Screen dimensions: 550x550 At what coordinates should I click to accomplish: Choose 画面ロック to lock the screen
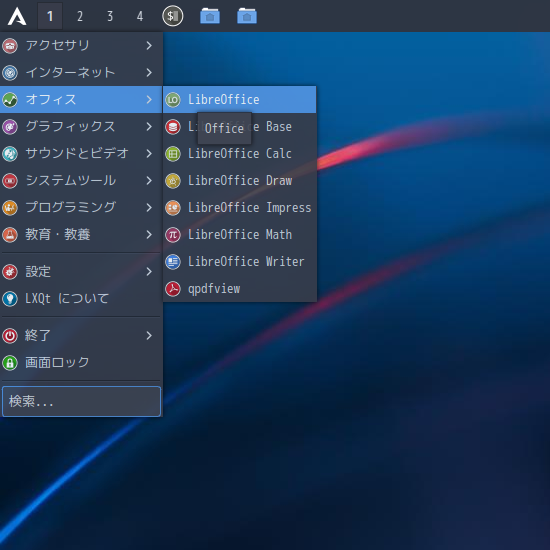coord(81,363)
